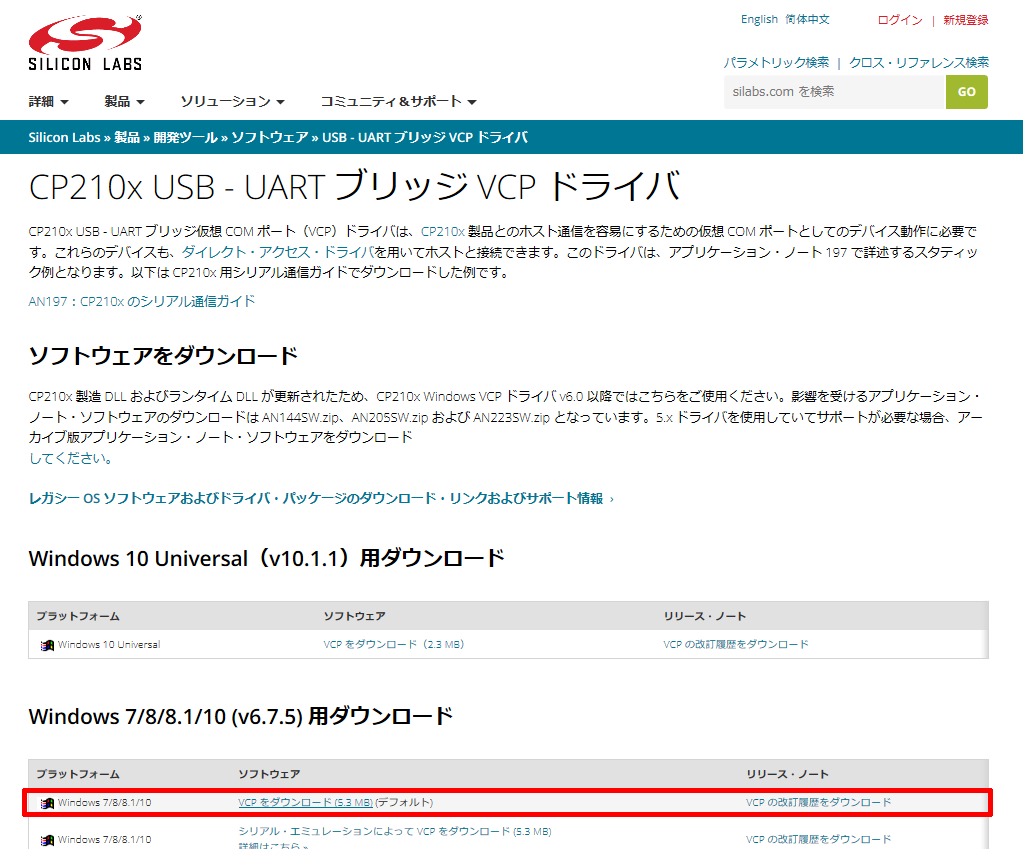Open the ダイレクト・アクセス・ドライバ link
Image resolution: width=1023 pixels, height=849 pixels.
pyautogui.click(x=278, y=252)
